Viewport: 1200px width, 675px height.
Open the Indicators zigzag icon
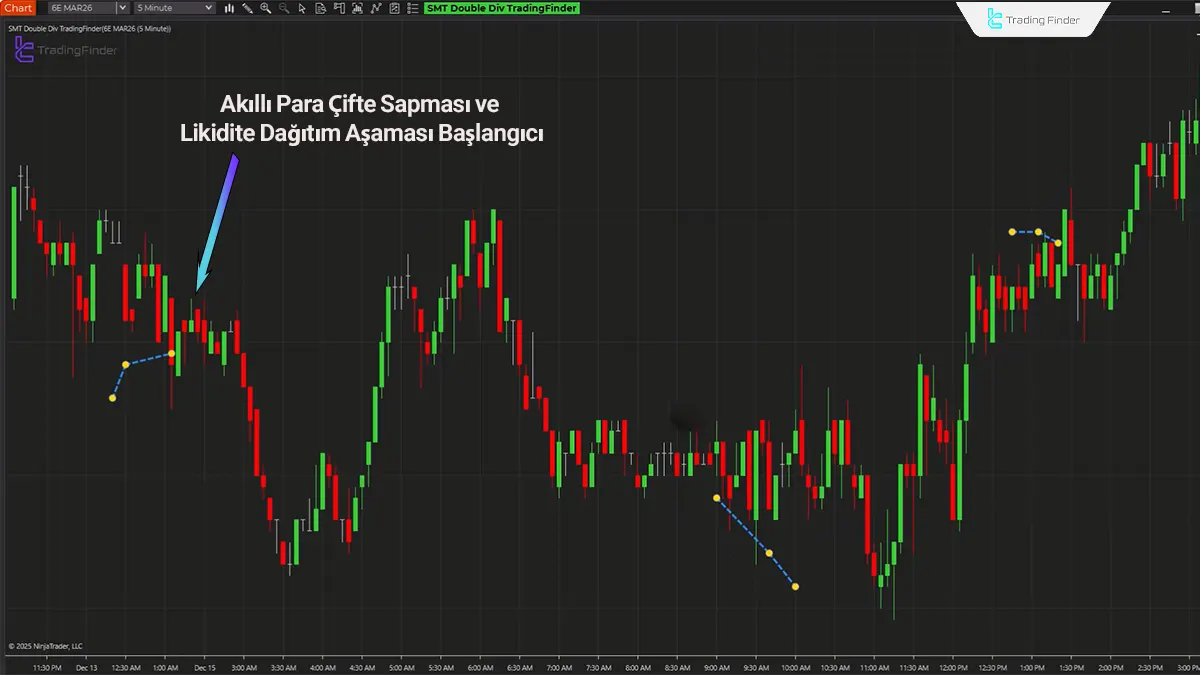375,7
